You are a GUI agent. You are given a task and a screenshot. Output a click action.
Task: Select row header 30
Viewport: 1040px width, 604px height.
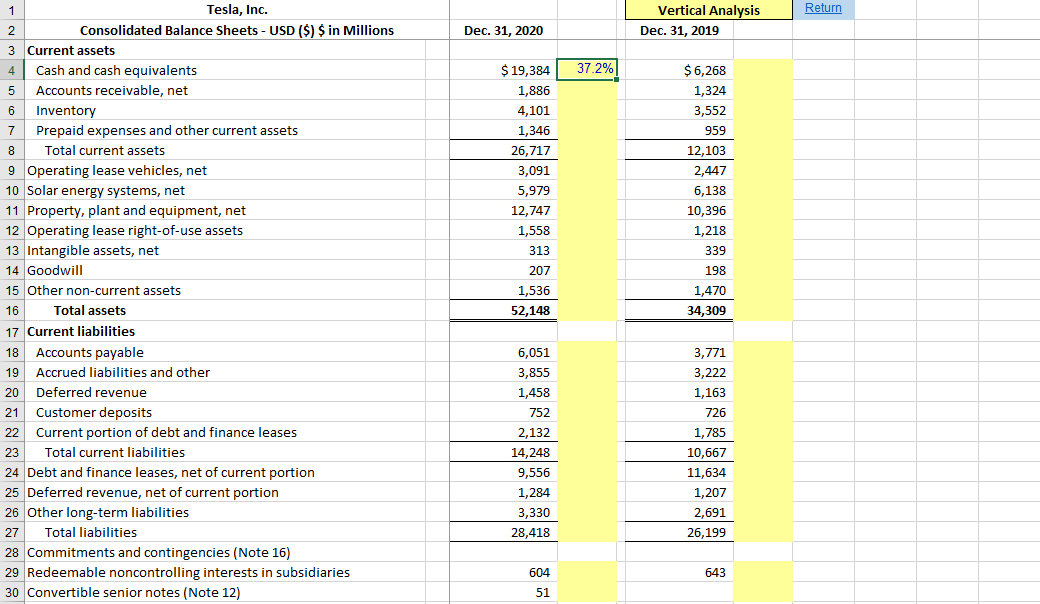point(11,593)
